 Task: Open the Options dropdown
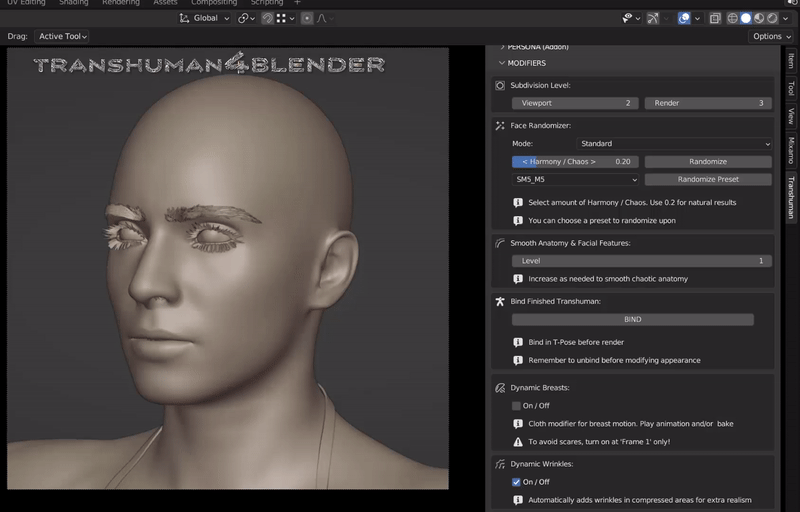[770, 36]
